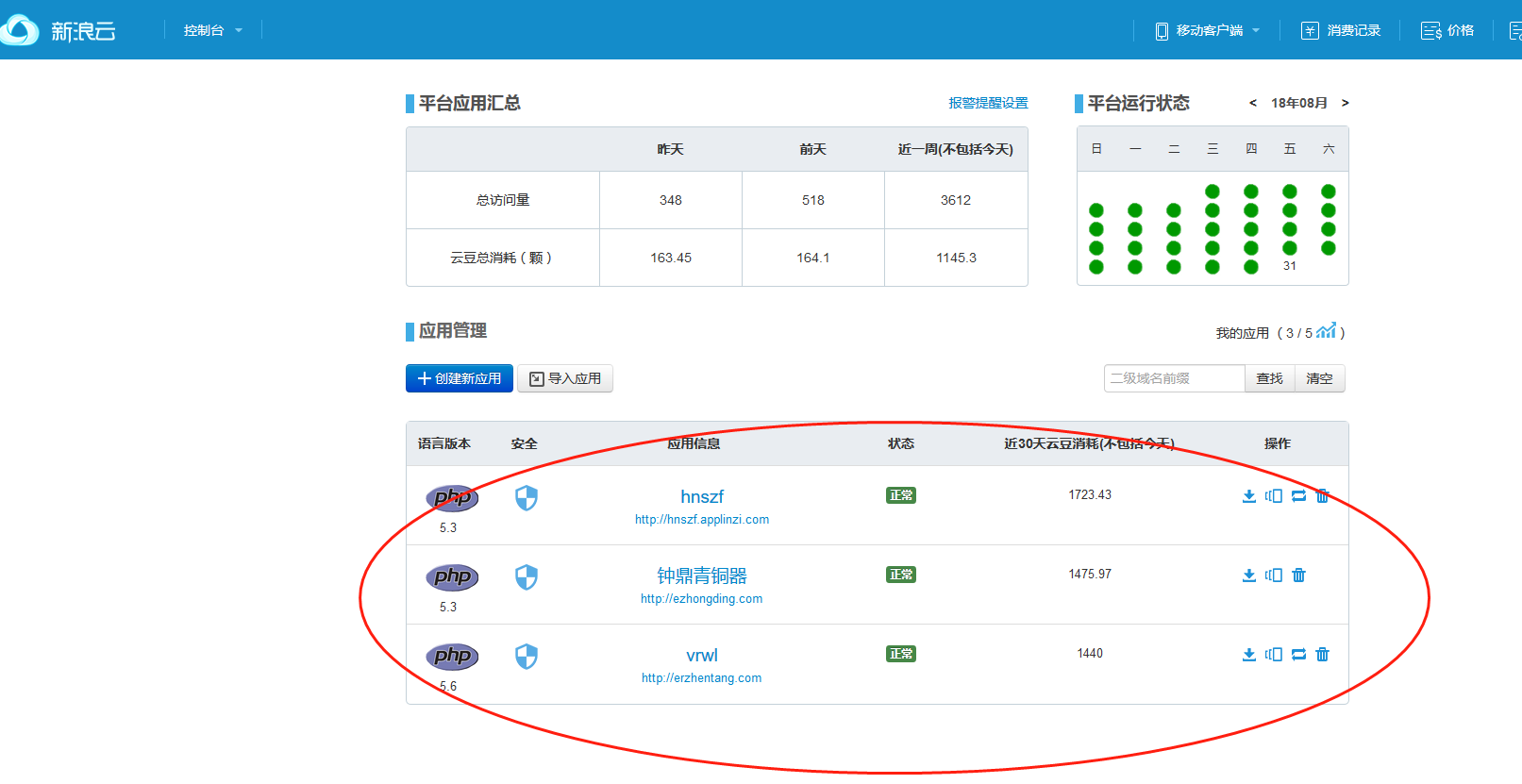
Task: Open http://ezhongding.com link
Action: [x=701, y=599]
